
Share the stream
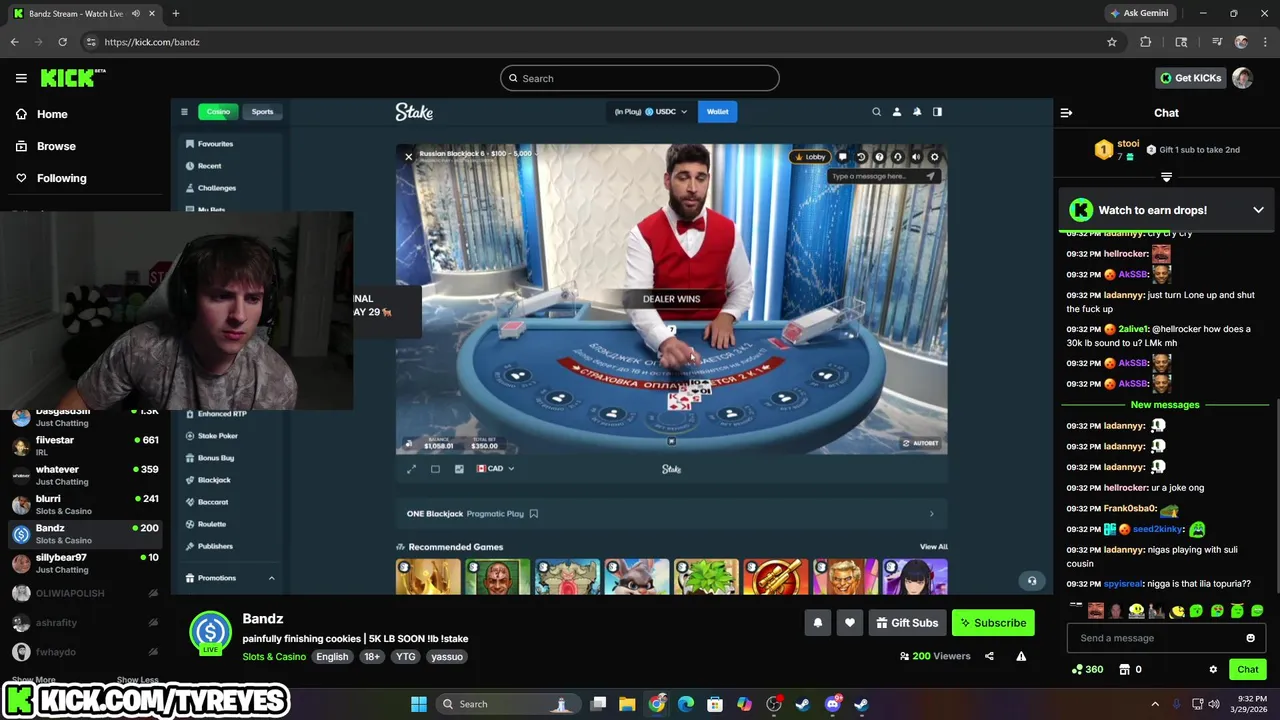coord(989,656)
